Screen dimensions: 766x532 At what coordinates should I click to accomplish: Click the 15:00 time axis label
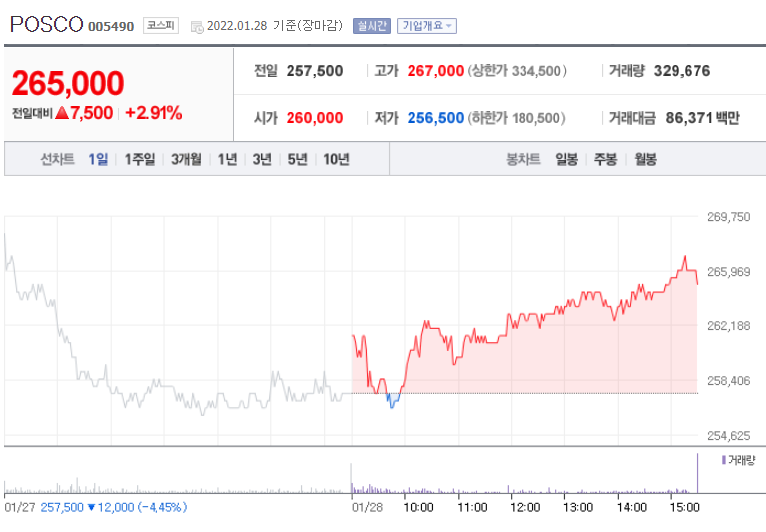(684, 507)
